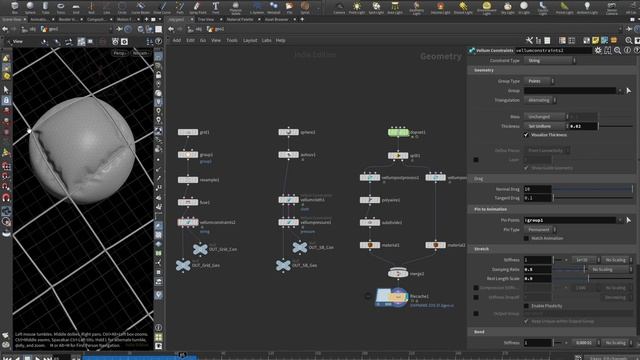Click the parameter panel search magnifier icon
Viewport: 640px width, 360px height.
pyautogui.click(x=618, y=50)
